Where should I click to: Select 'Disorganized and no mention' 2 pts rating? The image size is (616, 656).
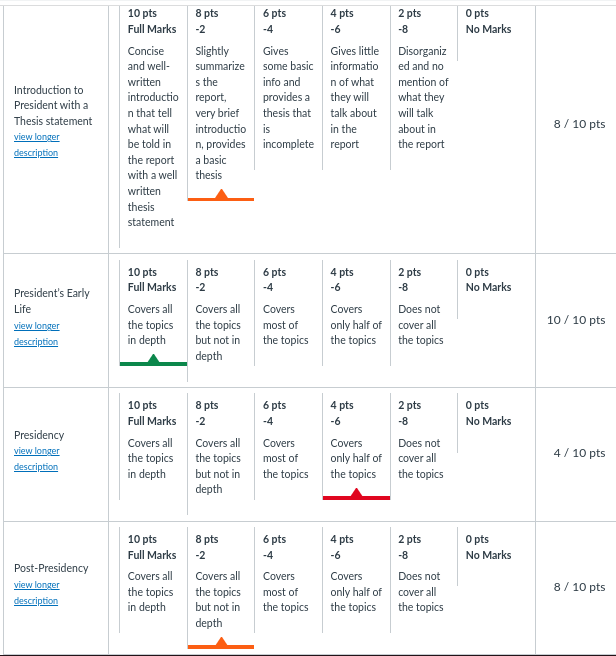424,88
